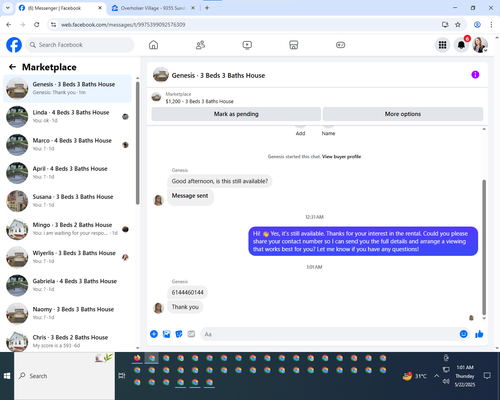Image resolution: width=500 pixels, height=400 pixels.
Task: Switch to Messenger Facebook browser tab
Action: point(60,8)
